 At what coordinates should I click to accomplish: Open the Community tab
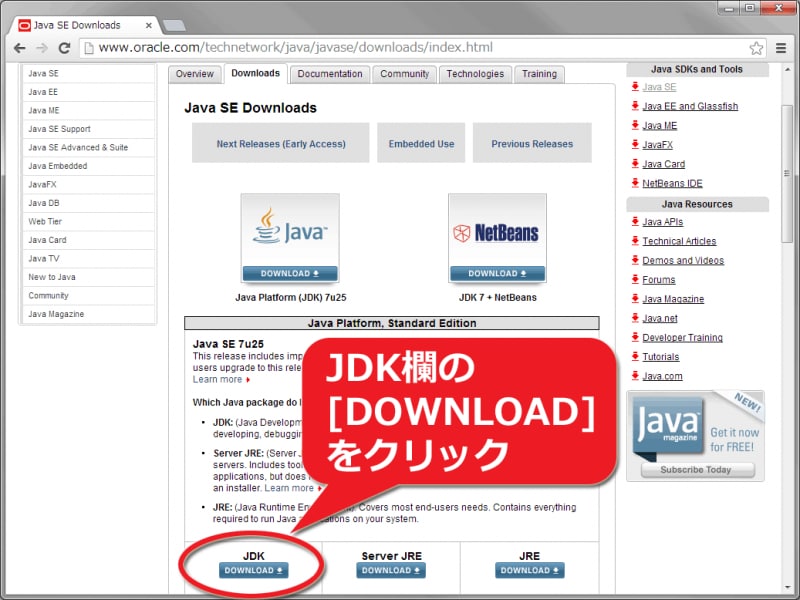(x=404, y=73)
